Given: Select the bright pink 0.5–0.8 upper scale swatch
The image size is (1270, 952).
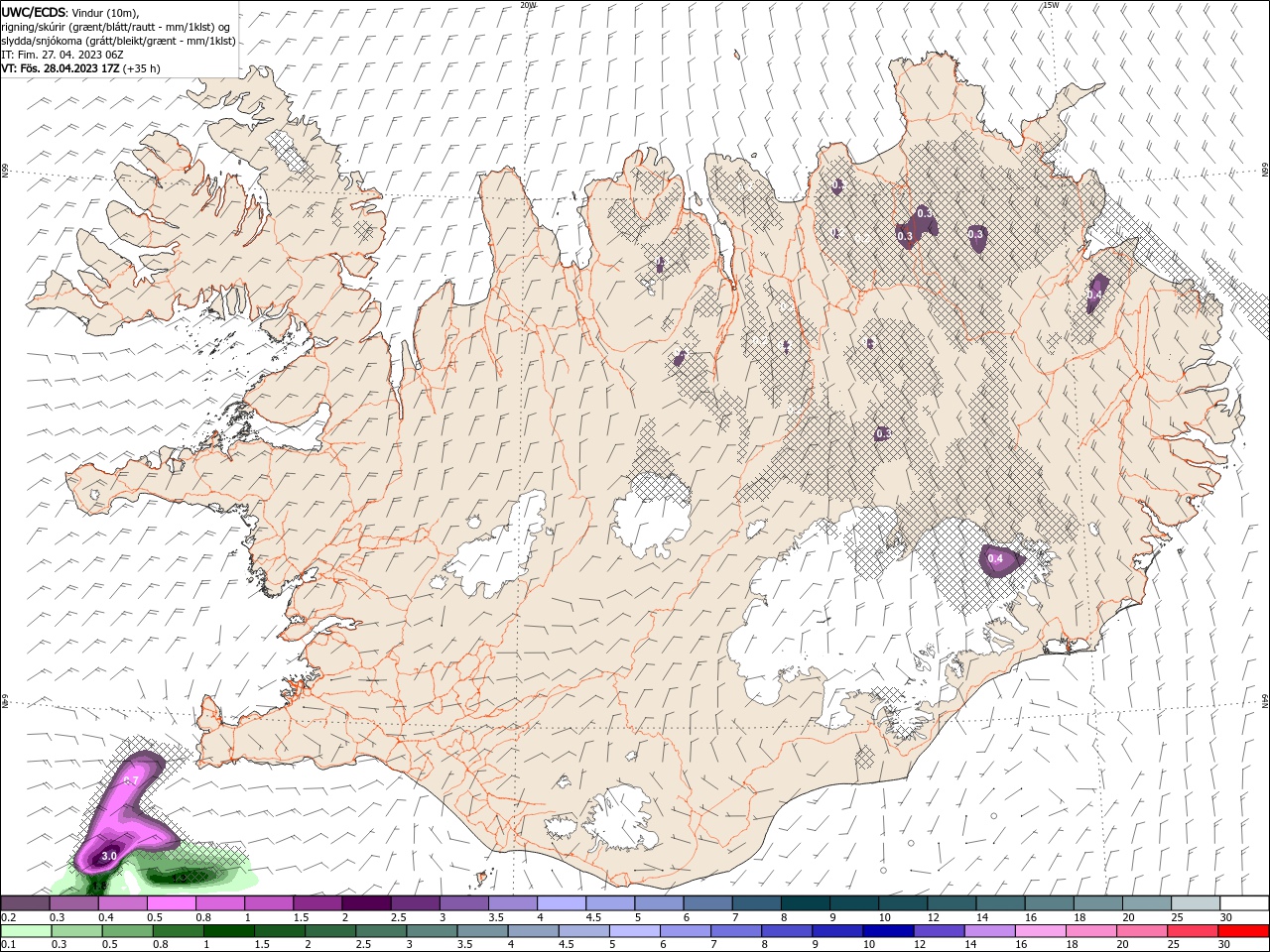Looking at the screenshot, I should click(x=172, y=903).
